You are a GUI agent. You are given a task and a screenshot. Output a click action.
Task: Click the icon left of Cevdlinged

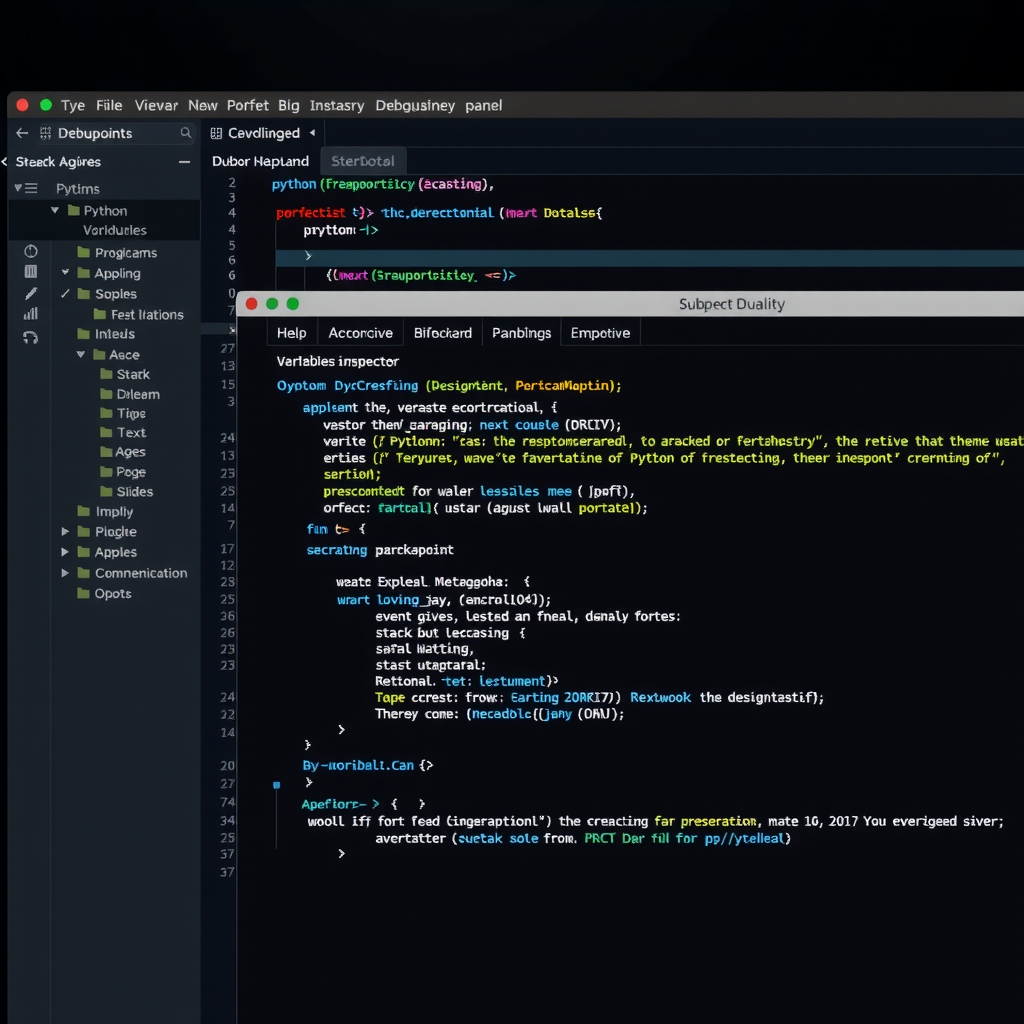[216, 133]
